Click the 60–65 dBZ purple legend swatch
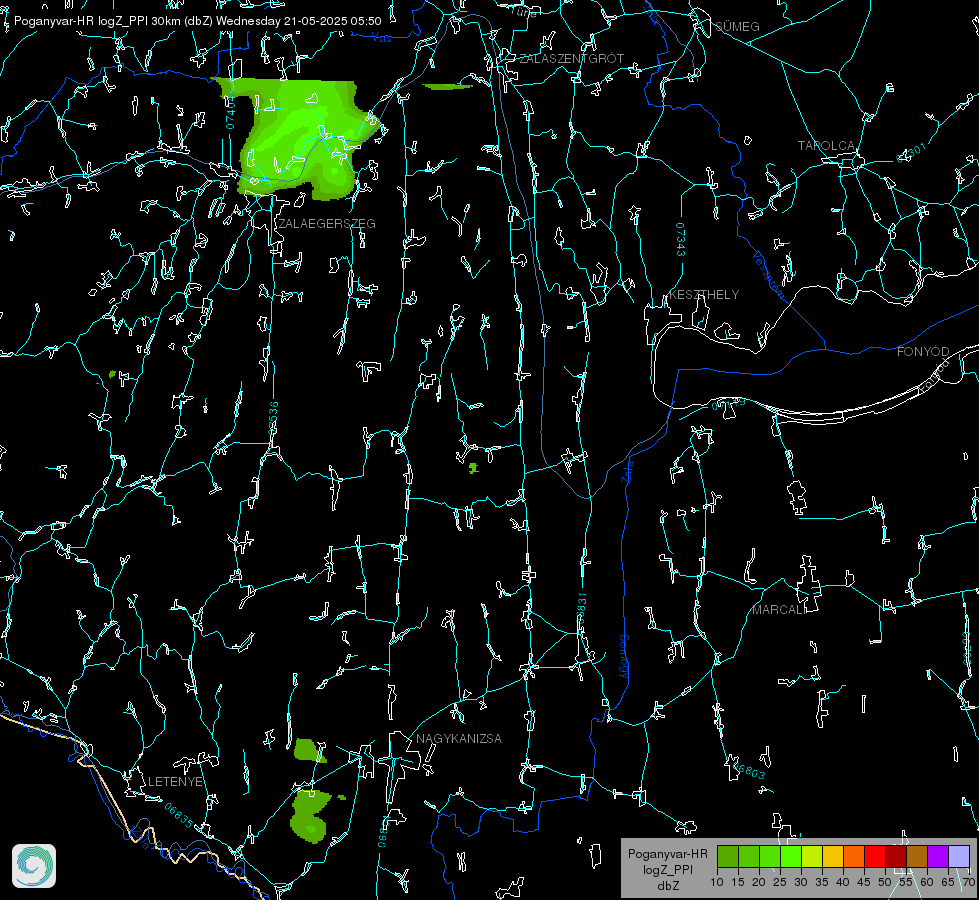The height and width of the screenshot is (900, 979). coord(938,856)
